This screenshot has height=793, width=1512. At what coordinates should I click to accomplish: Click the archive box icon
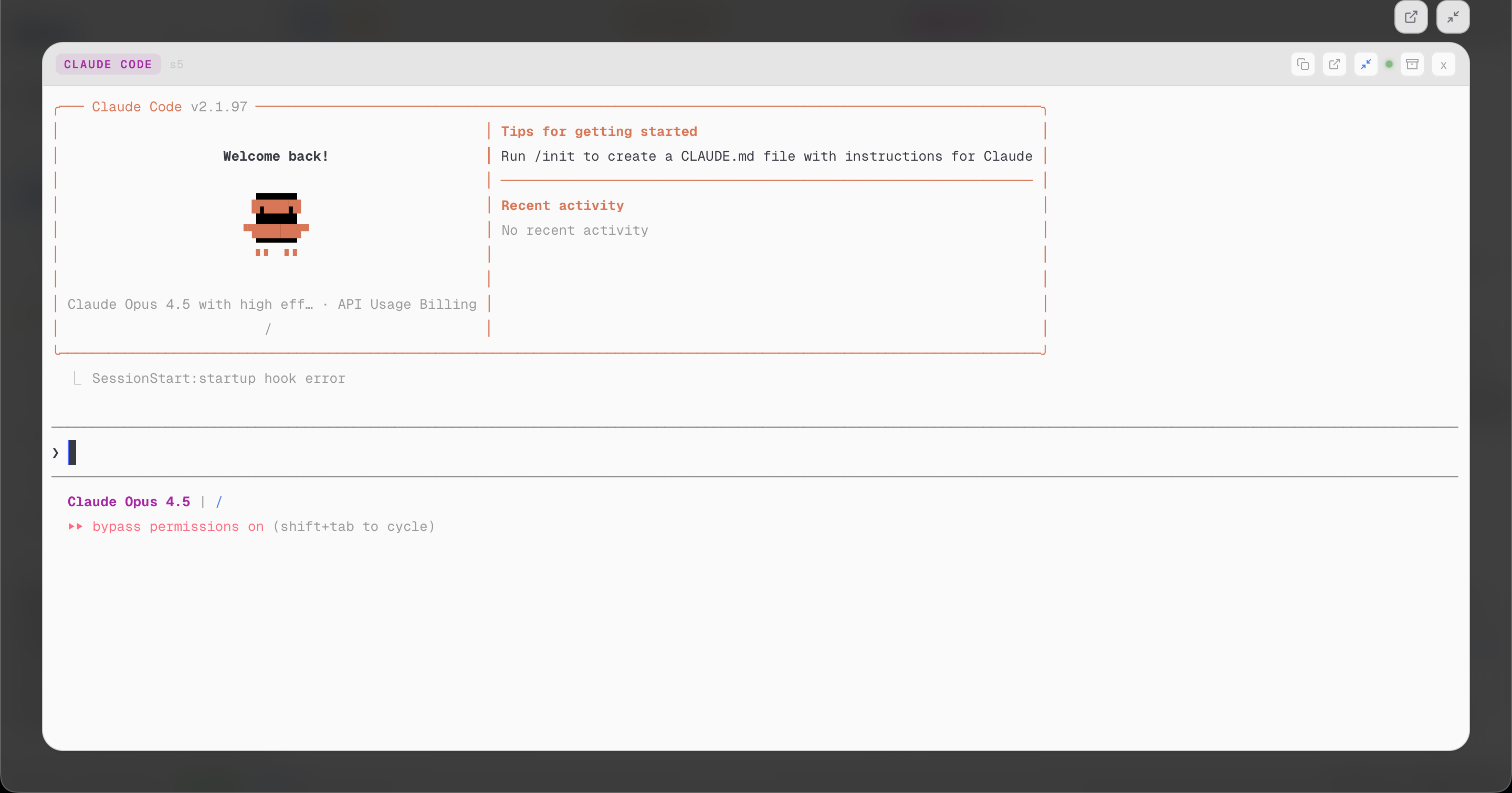(x=1412, y=64)
